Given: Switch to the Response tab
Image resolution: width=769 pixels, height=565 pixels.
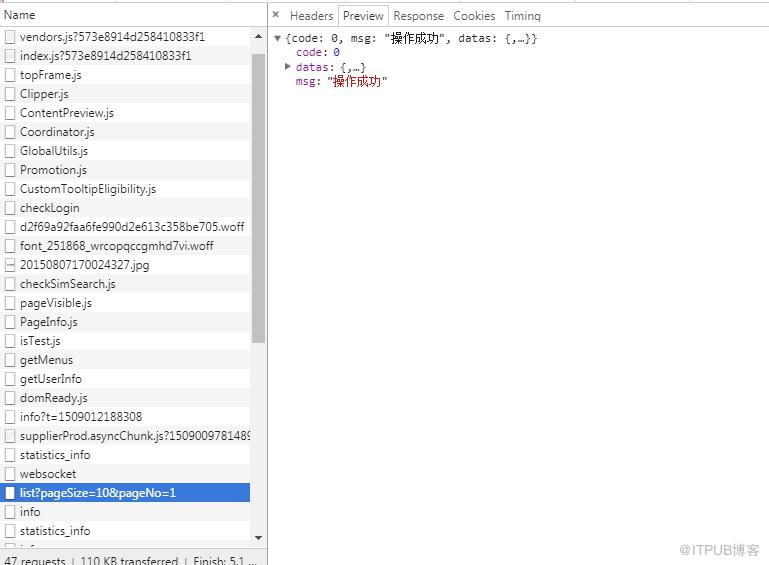Looking at the screenshot, I should [418, 16].
